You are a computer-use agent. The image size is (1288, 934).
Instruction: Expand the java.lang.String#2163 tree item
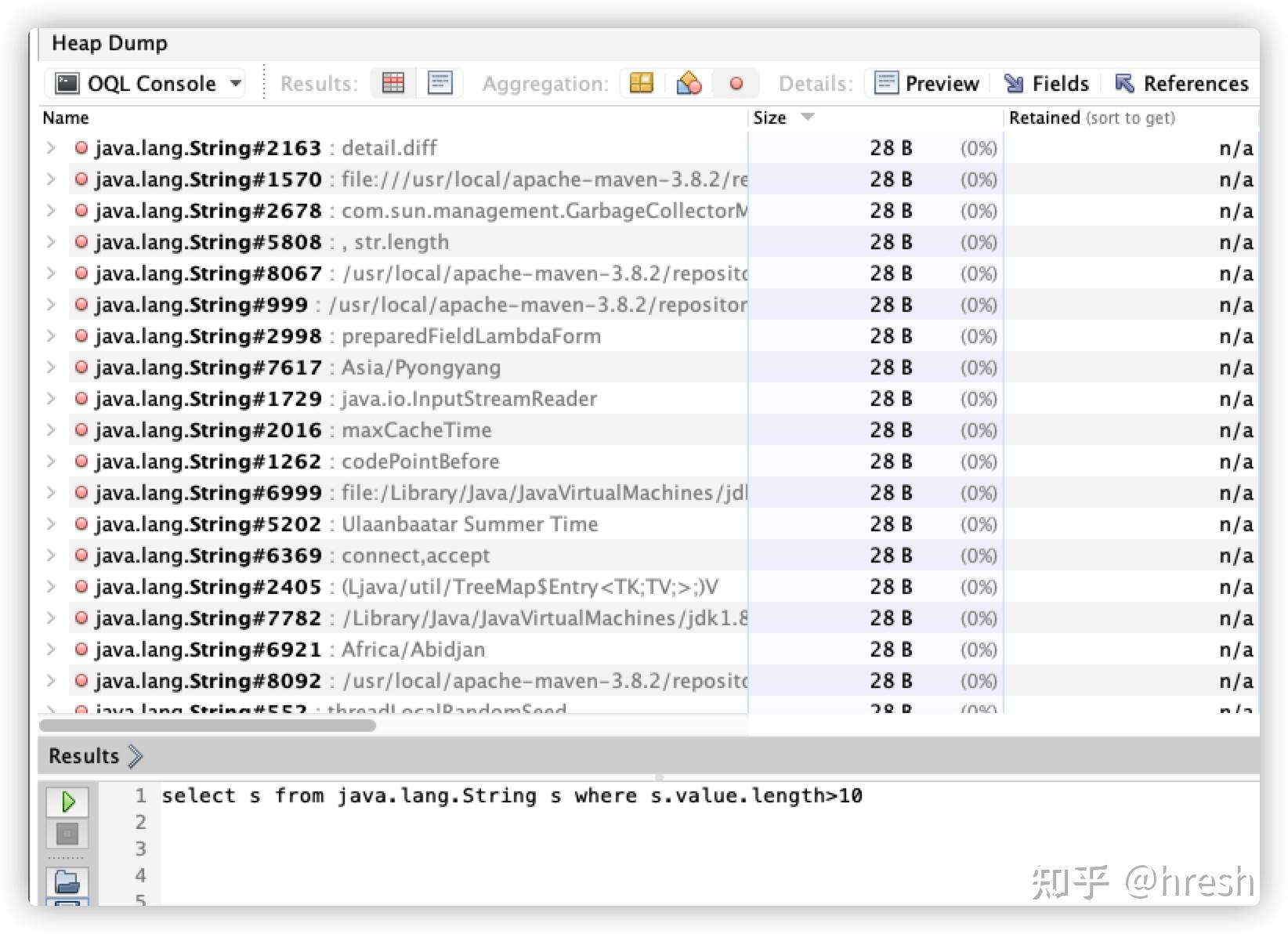click(50, 147)
